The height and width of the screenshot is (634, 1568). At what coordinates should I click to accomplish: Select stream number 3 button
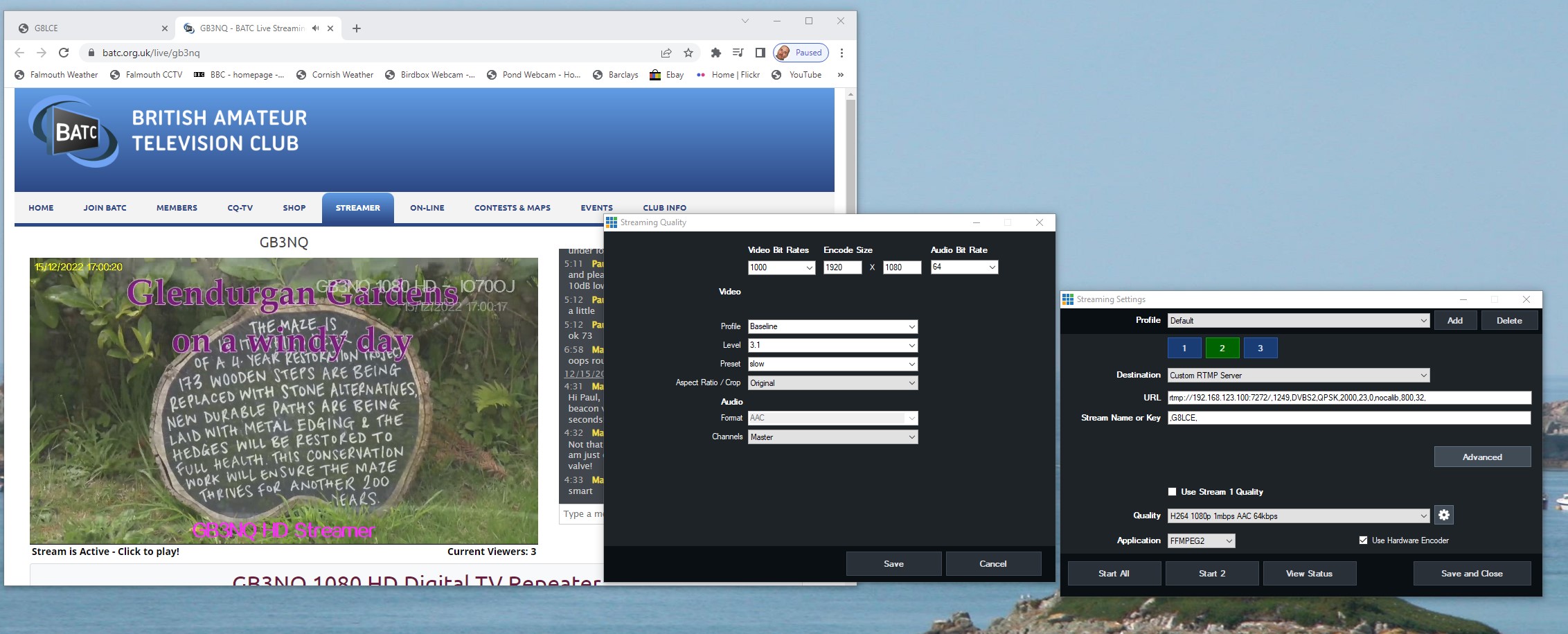pyautogui.click(x=1260, y=348)
